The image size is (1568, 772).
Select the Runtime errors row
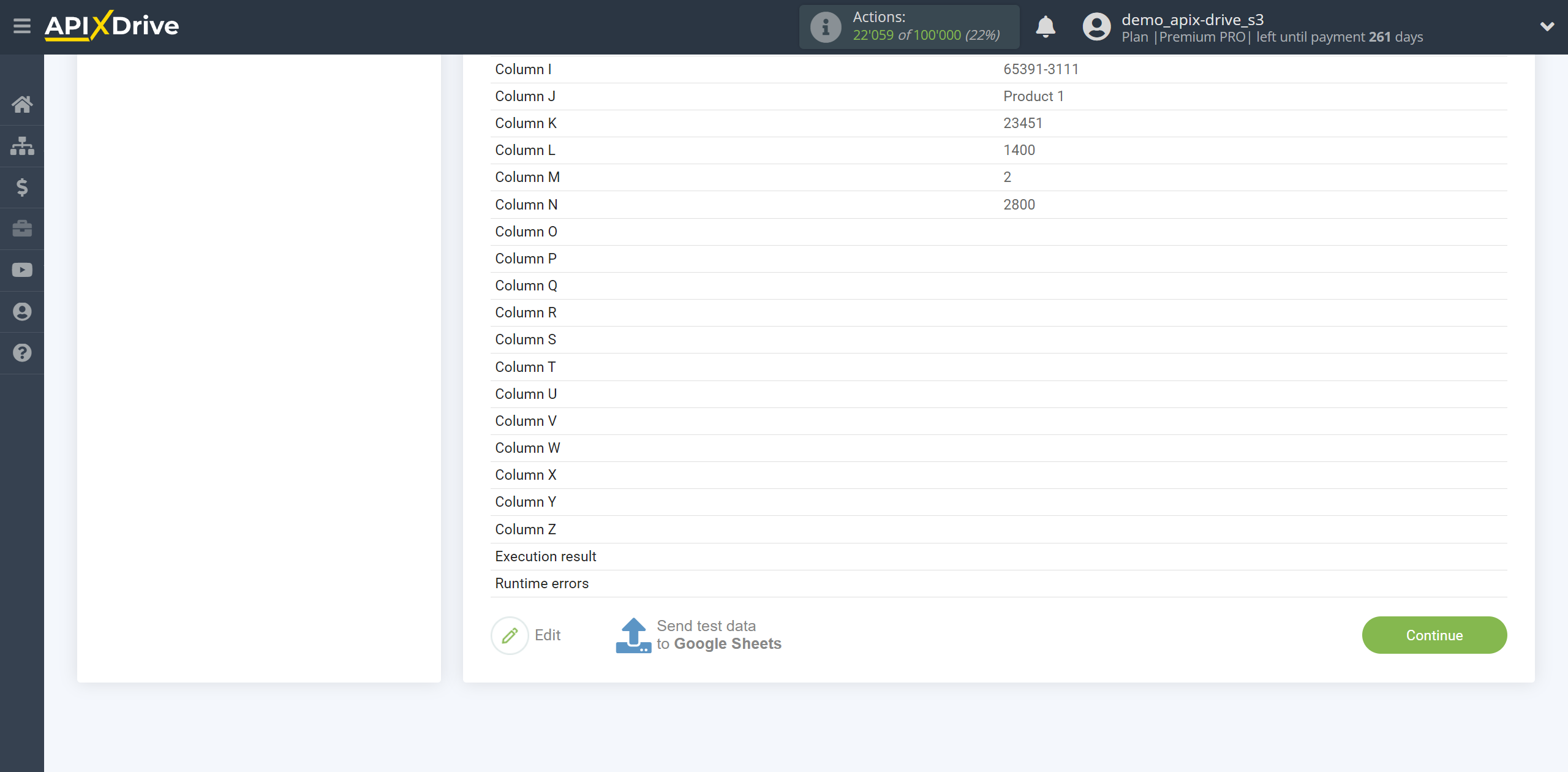tap(998, 583)
